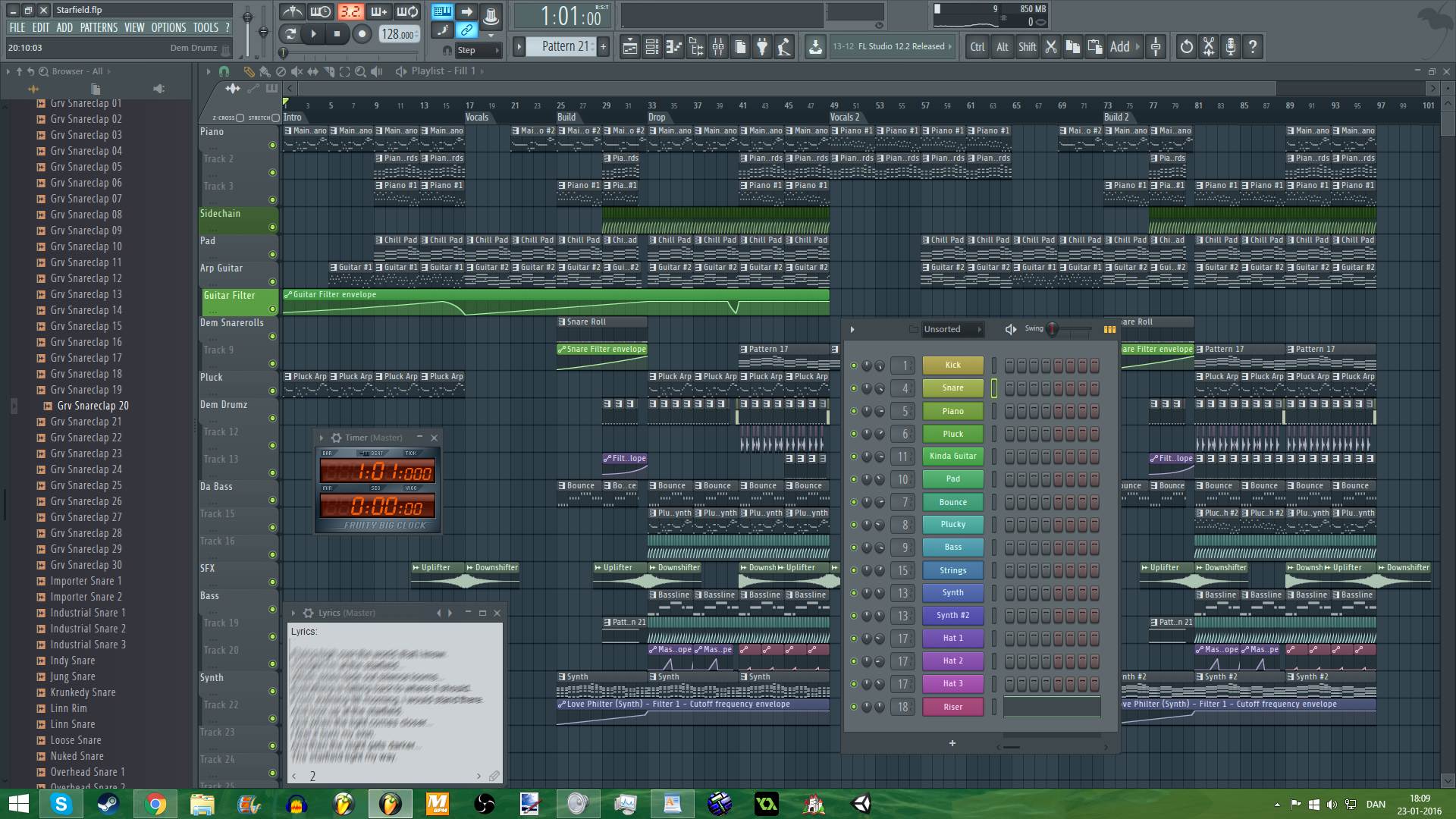Open the metronome toggle in the transport bar
This screenshot has height=819, width=1456.
(292, 11)
